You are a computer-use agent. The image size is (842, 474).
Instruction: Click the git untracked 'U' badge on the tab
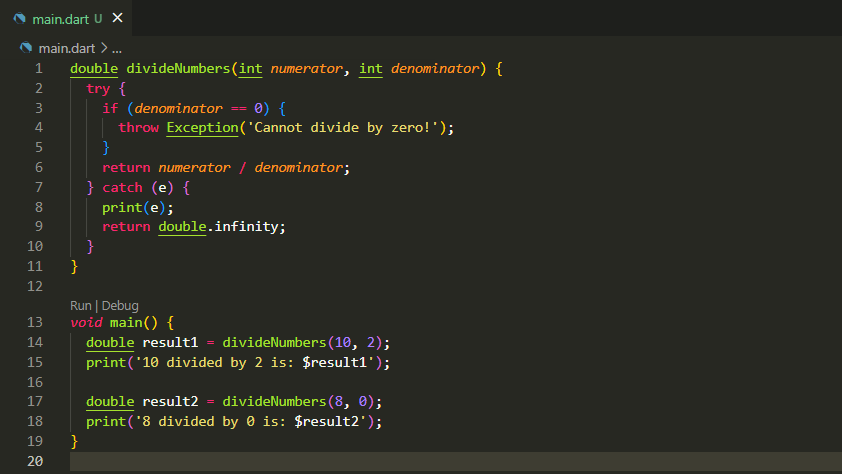click(x=98, y=19)
